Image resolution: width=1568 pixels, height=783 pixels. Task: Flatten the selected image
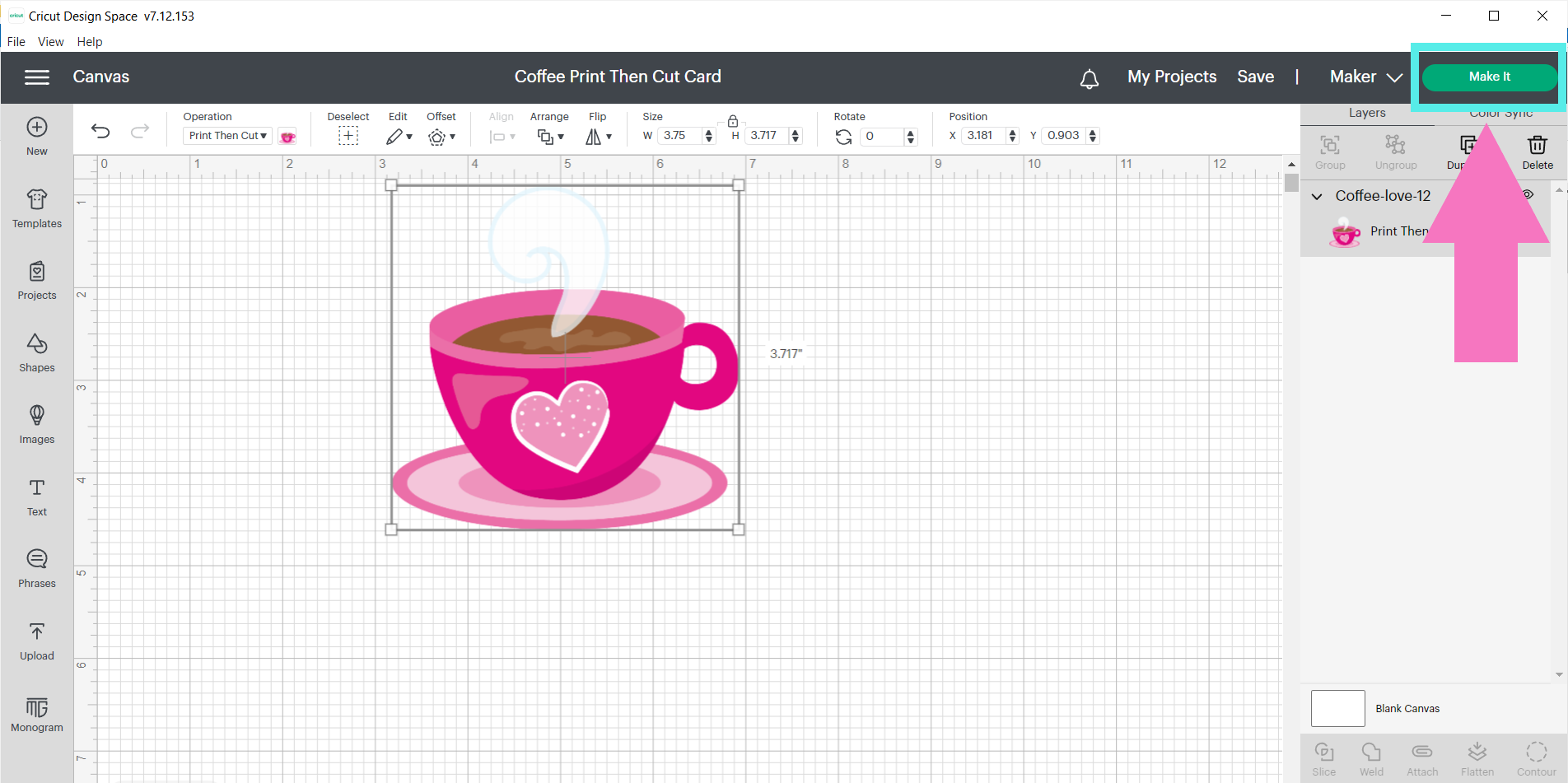pos(1477,755)
